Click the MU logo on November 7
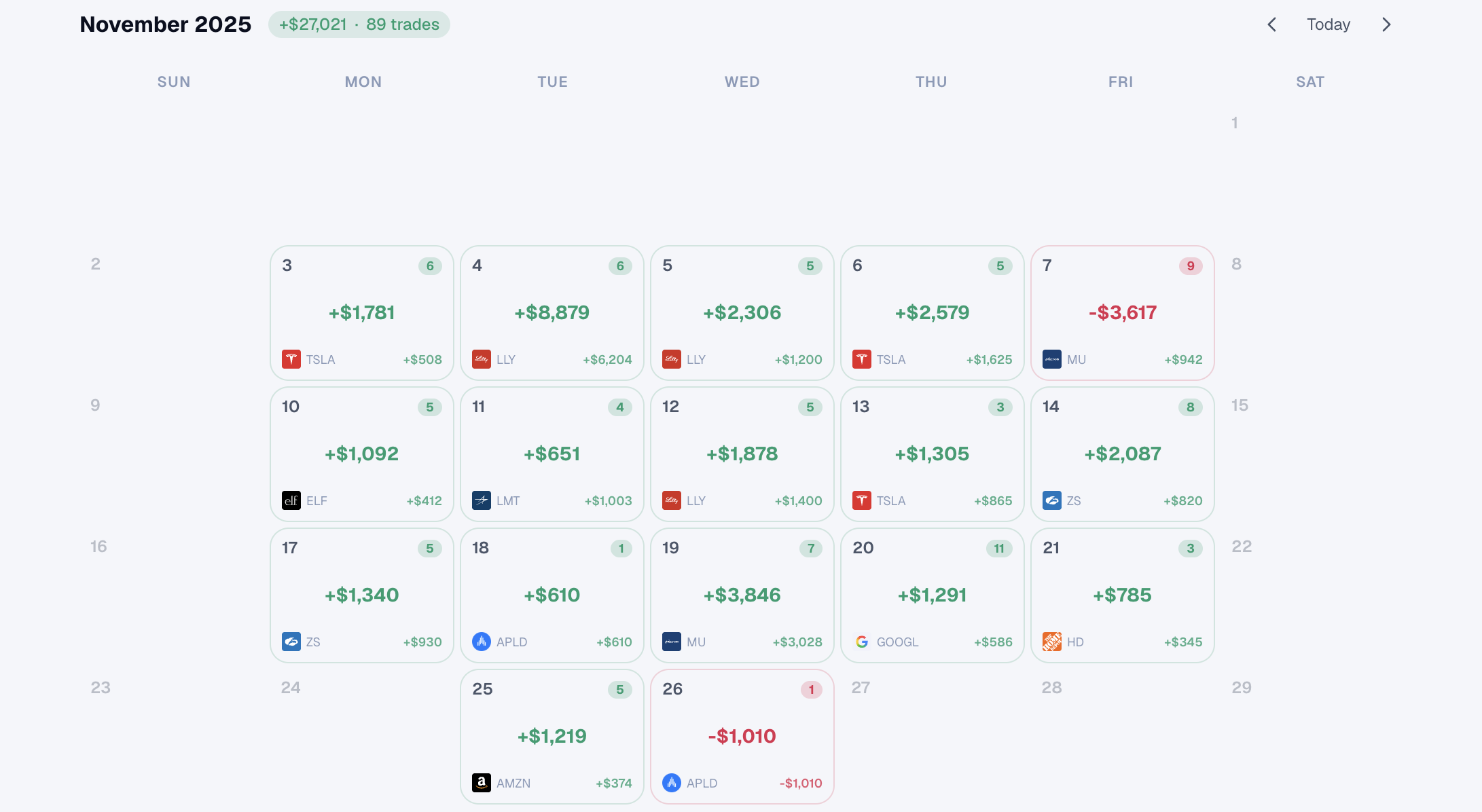1482x812 pixels. (x=1052, y=359)
